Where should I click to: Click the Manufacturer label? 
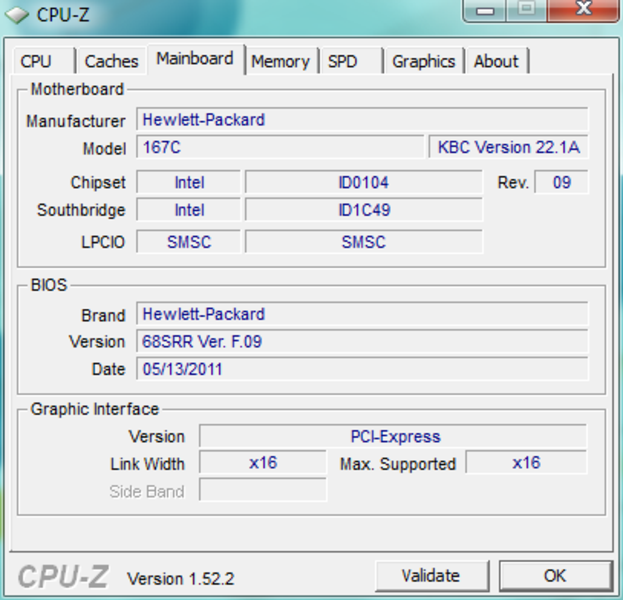(x=75, y=121)
